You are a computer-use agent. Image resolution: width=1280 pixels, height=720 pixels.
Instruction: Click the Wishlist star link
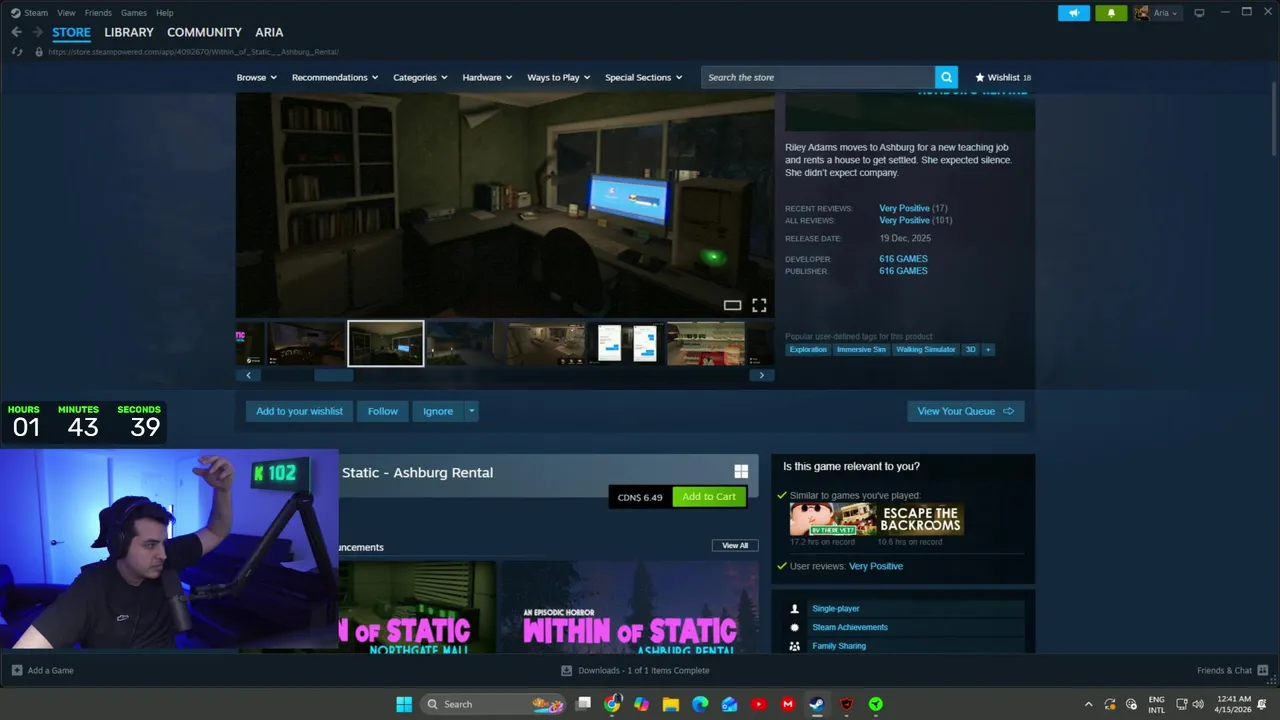coord(1003,77)
